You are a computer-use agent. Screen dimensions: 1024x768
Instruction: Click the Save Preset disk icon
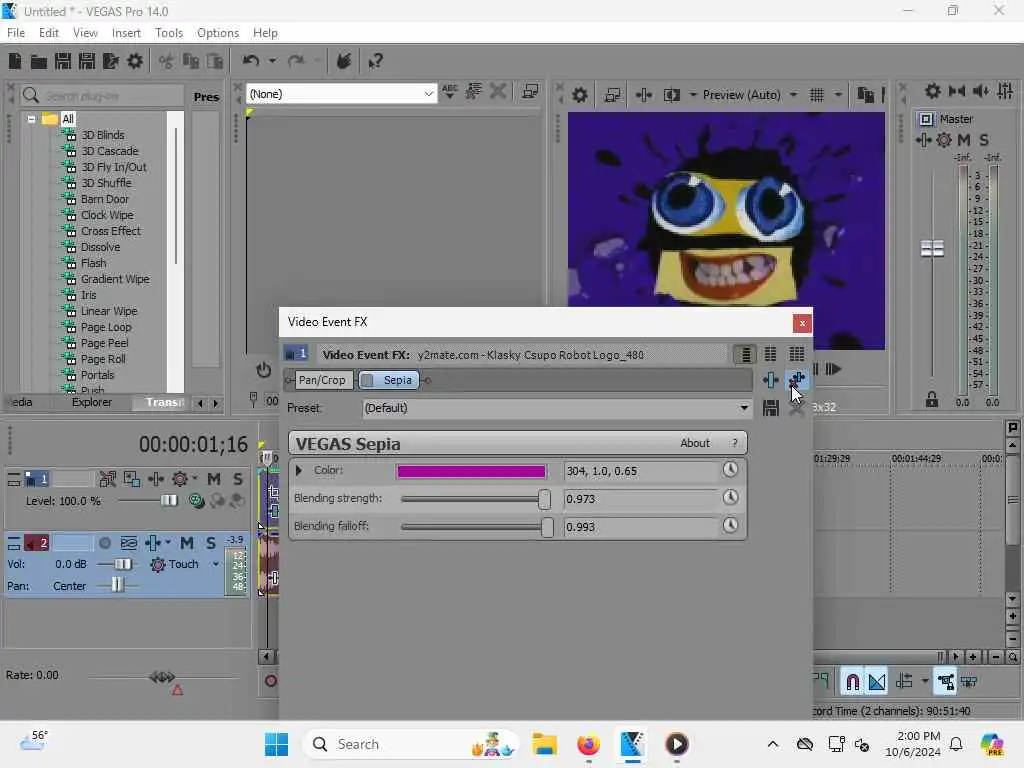coord(771,408)
